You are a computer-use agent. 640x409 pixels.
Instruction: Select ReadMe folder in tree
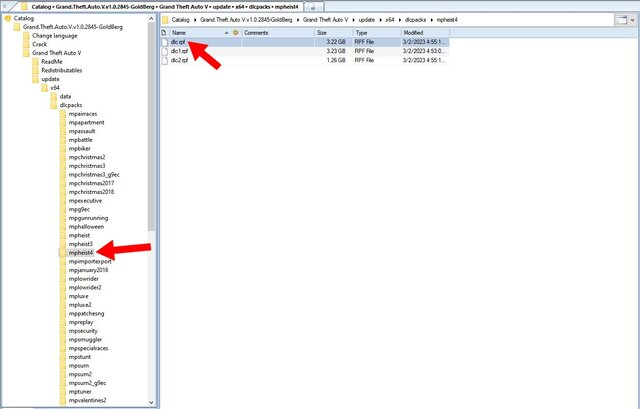click(52, 62)
